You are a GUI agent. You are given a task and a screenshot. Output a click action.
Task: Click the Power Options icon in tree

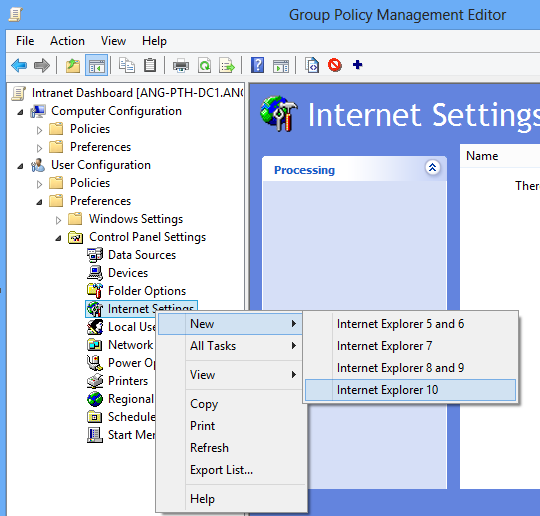pos(95,363)
